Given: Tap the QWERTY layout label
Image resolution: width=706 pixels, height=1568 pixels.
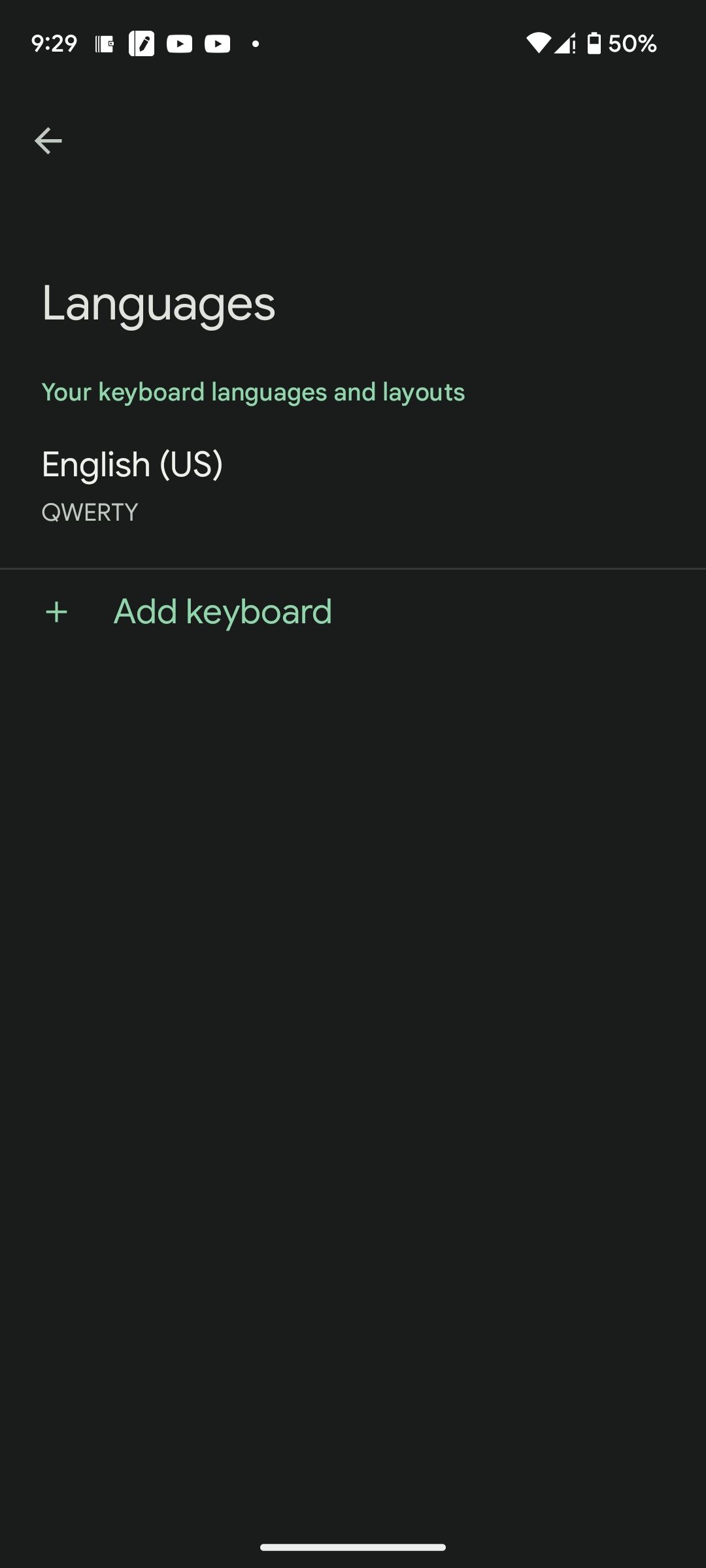Looking at the screenshot, I should coord(90,512).
